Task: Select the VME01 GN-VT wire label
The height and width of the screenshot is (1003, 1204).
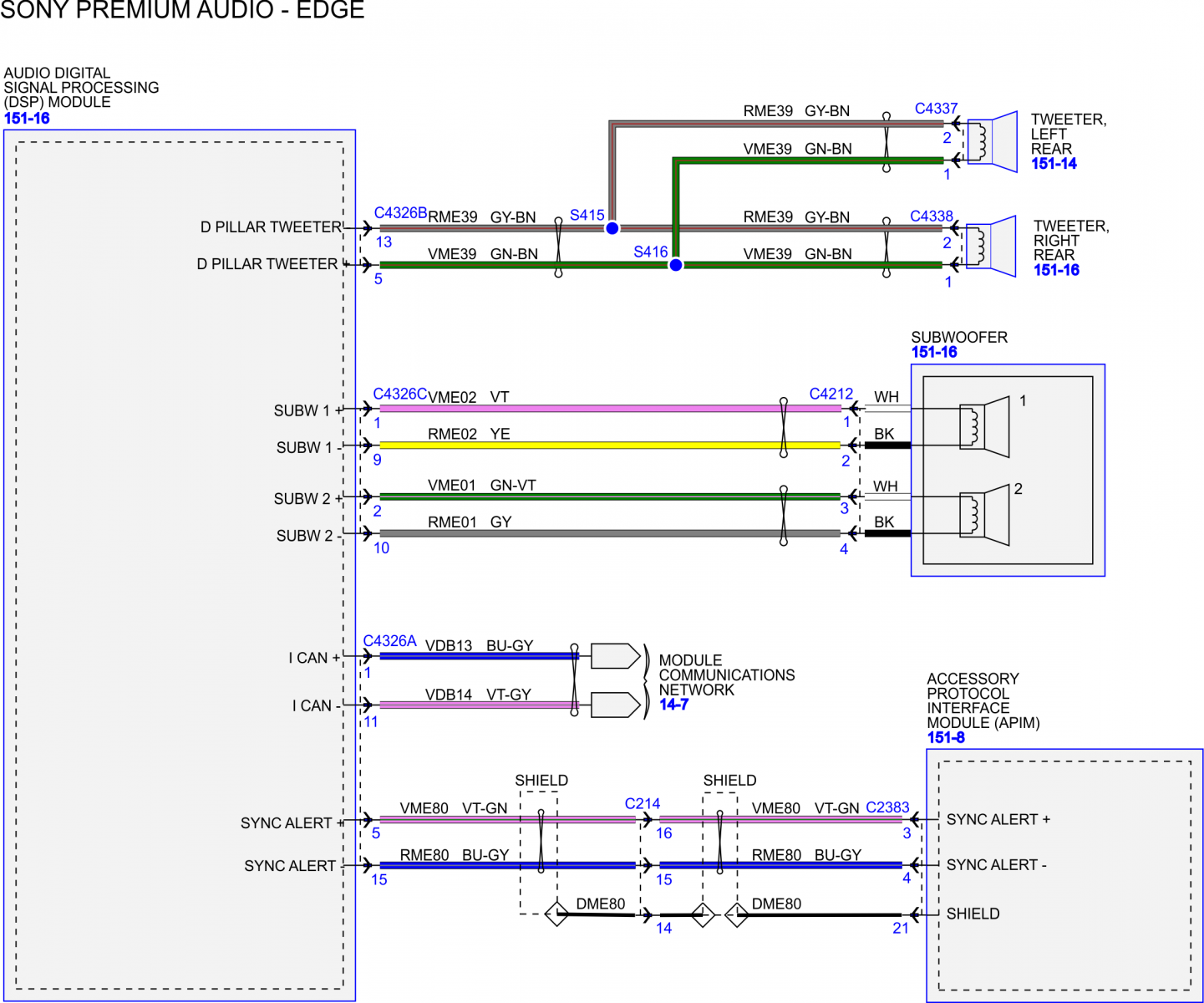Action: [x=482, y=485]
